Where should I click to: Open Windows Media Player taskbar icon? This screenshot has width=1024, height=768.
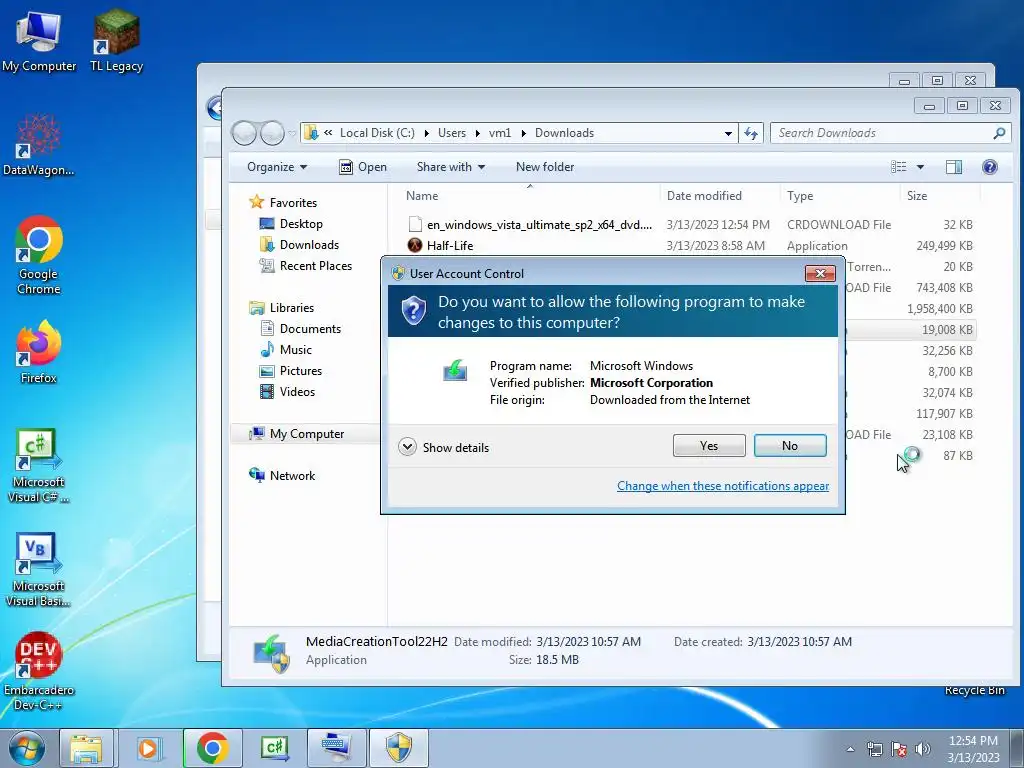pyautogui.click(x=148, y=748)
